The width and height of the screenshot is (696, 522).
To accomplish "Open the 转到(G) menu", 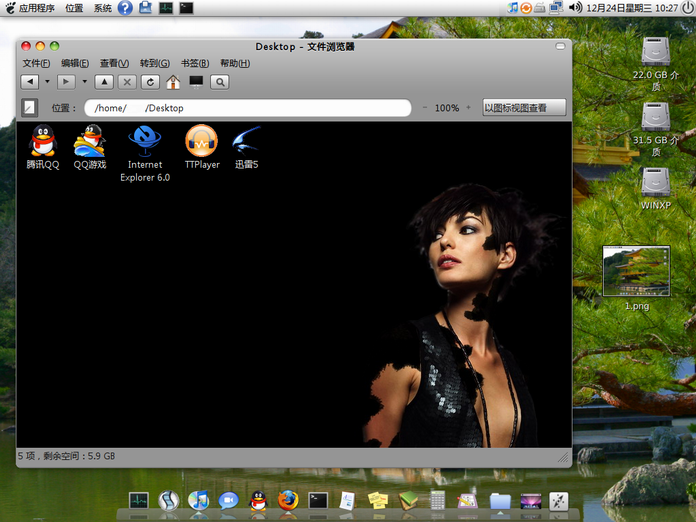I will [154, 63].
